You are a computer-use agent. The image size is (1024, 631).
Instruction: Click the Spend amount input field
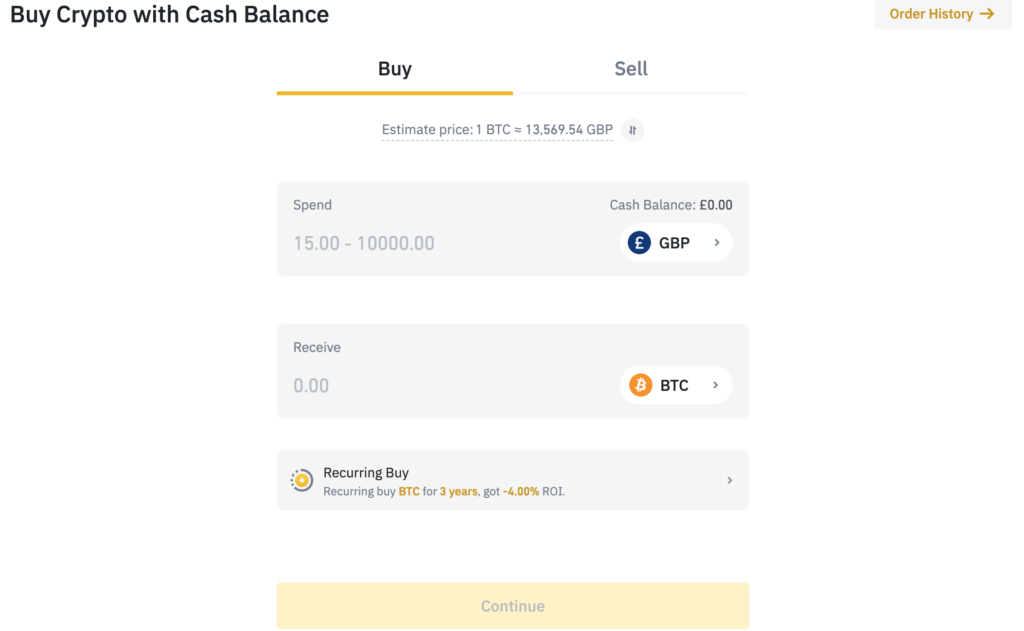[x=400, y=242]
